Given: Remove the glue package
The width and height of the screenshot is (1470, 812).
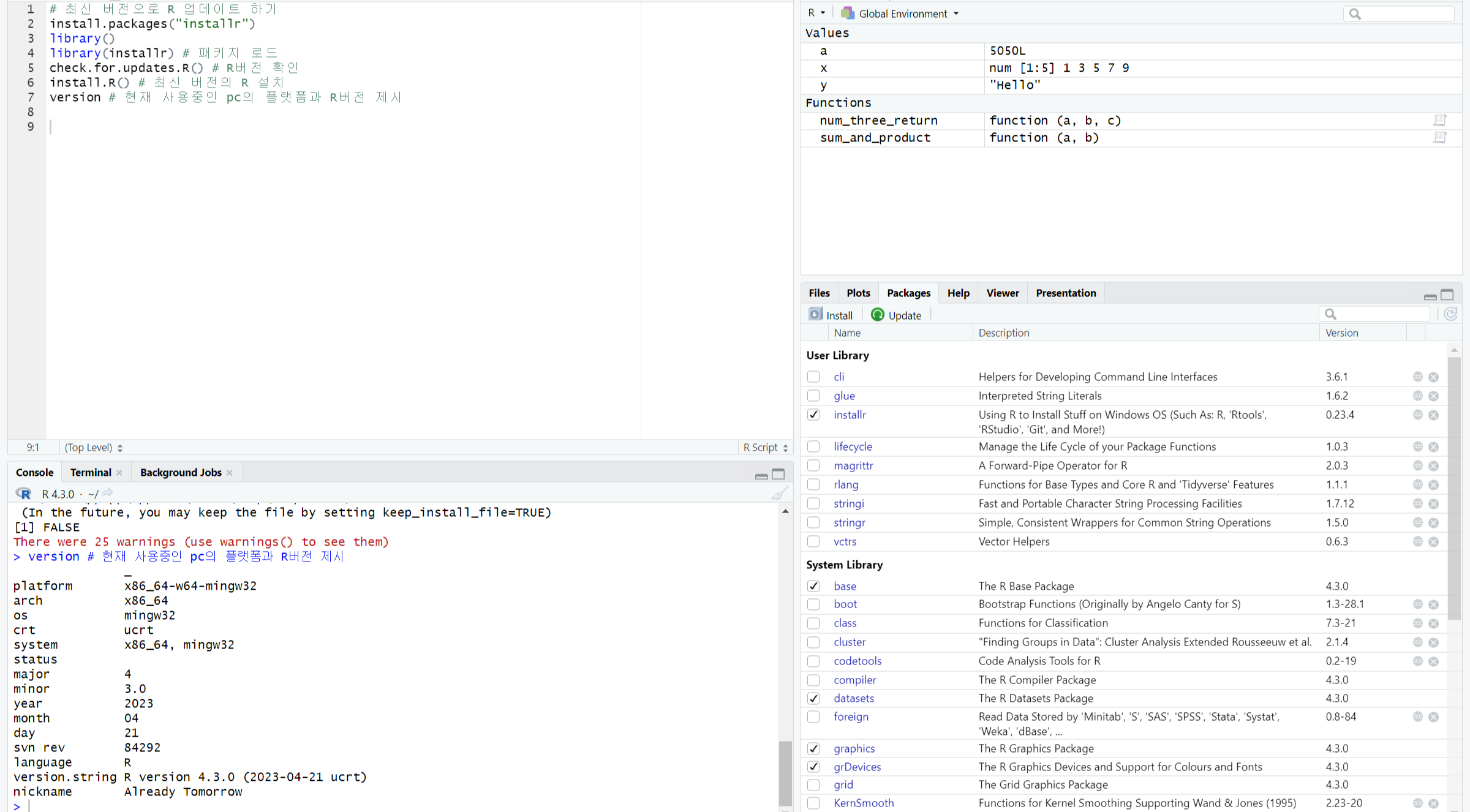Looking at the screenshot, I should [x=1434, y=396].
